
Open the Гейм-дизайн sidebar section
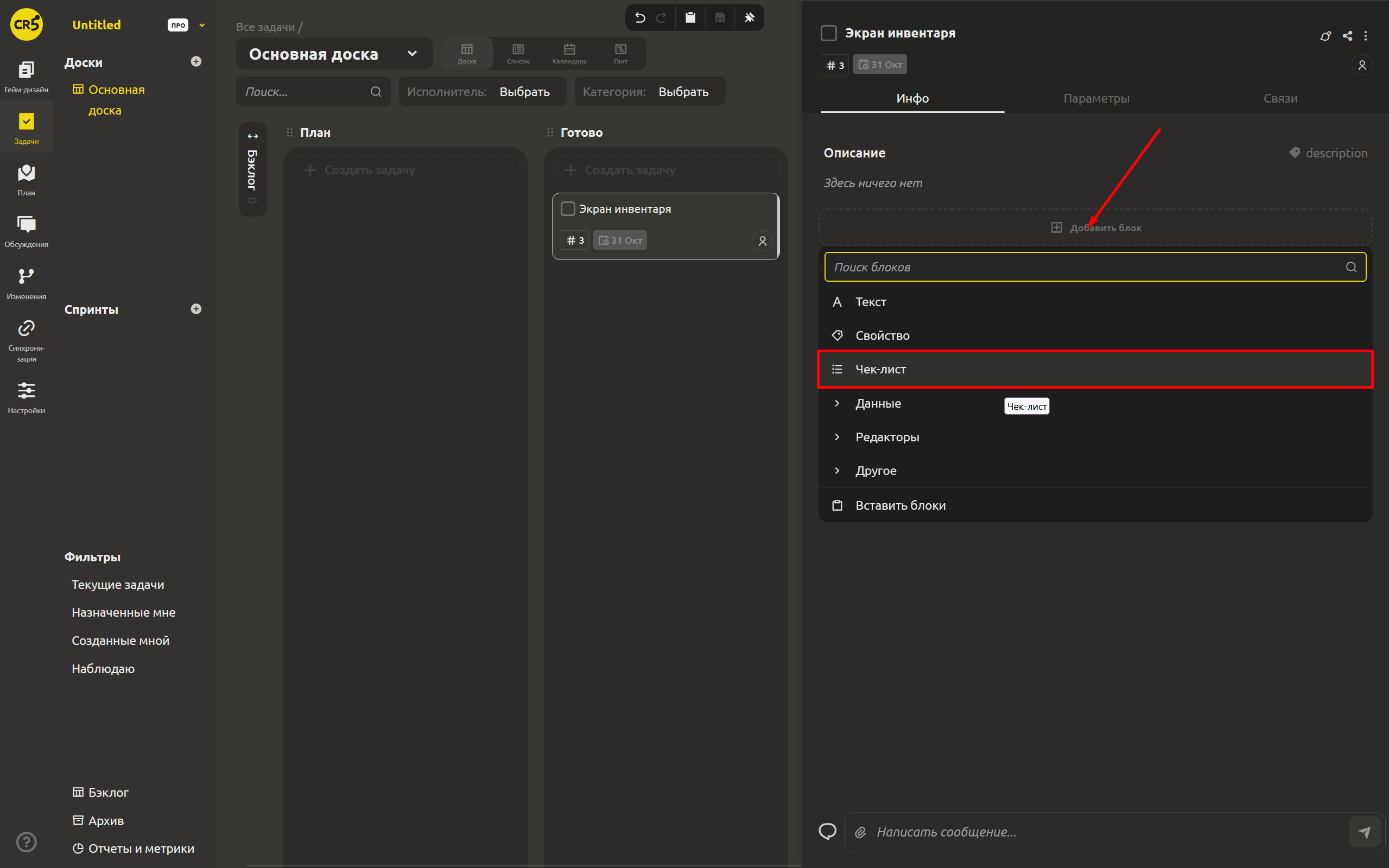[x=27, y=77]
